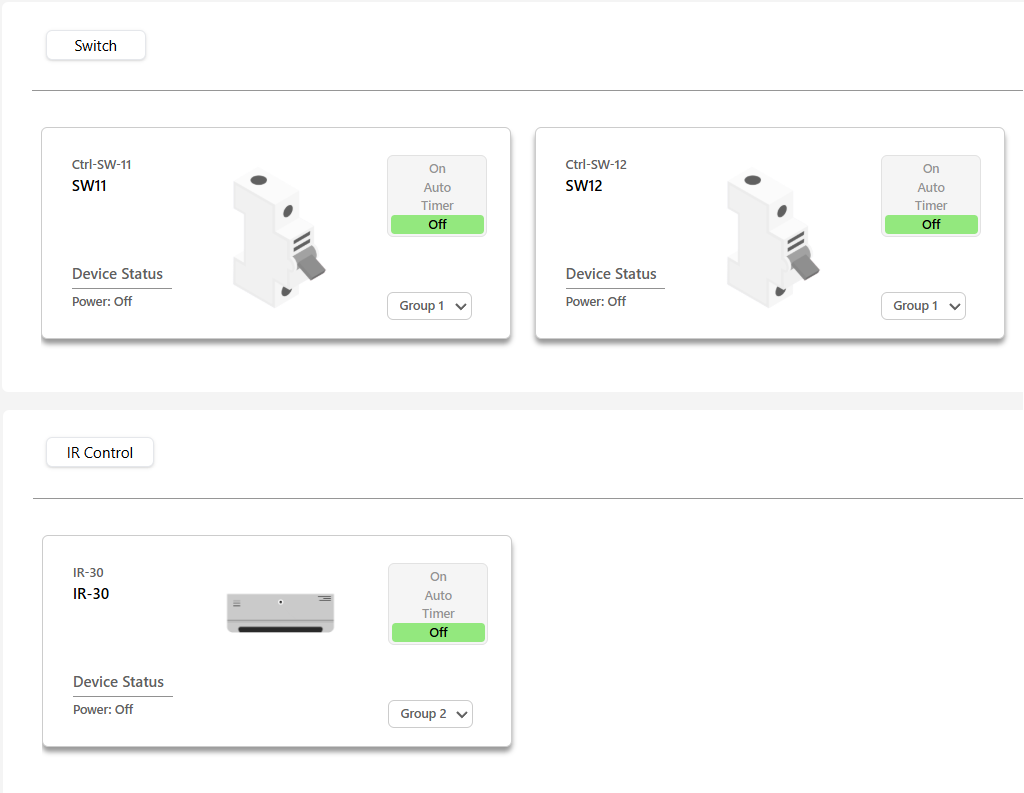
Task: Turn On the SW11 switch
Action: tap(437, 168)
